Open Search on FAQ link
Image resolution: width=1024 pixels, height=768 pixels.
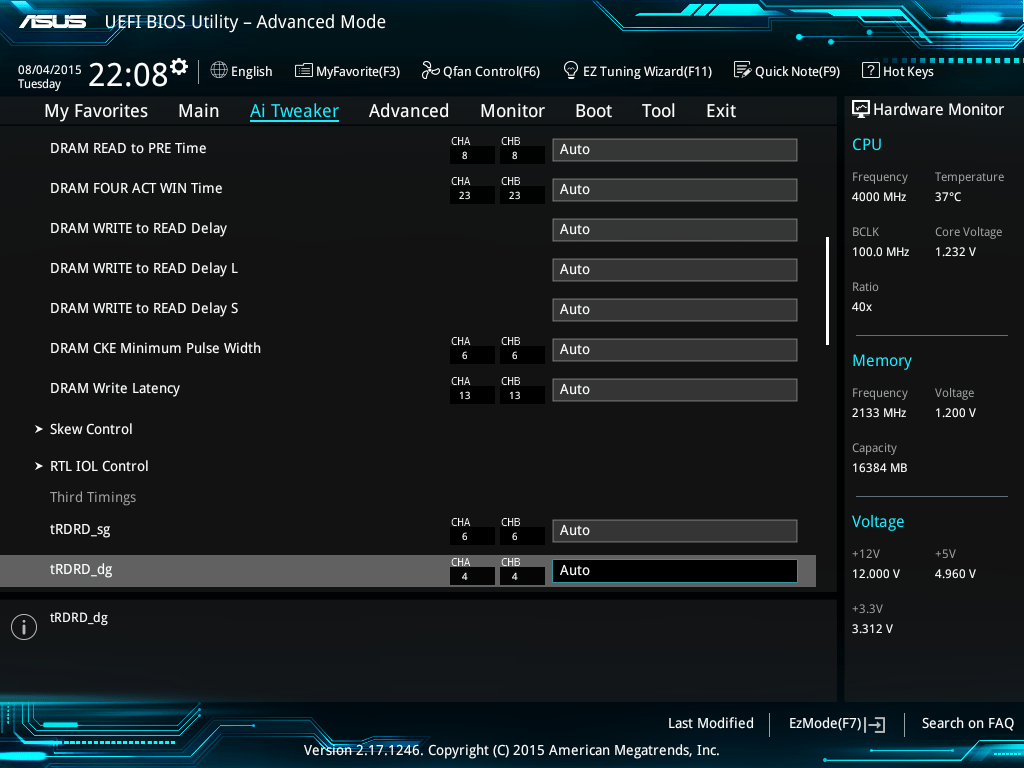967,723
